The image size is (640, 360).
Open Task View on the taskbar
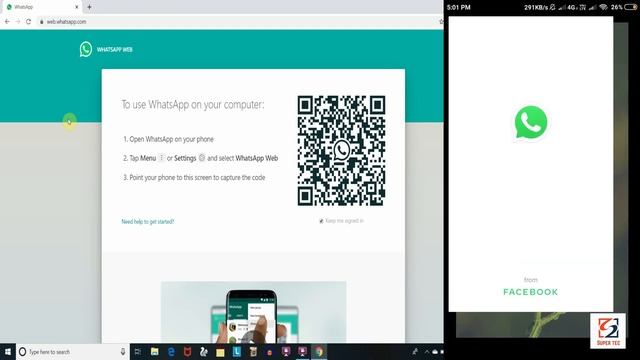[x=138, y=352]
